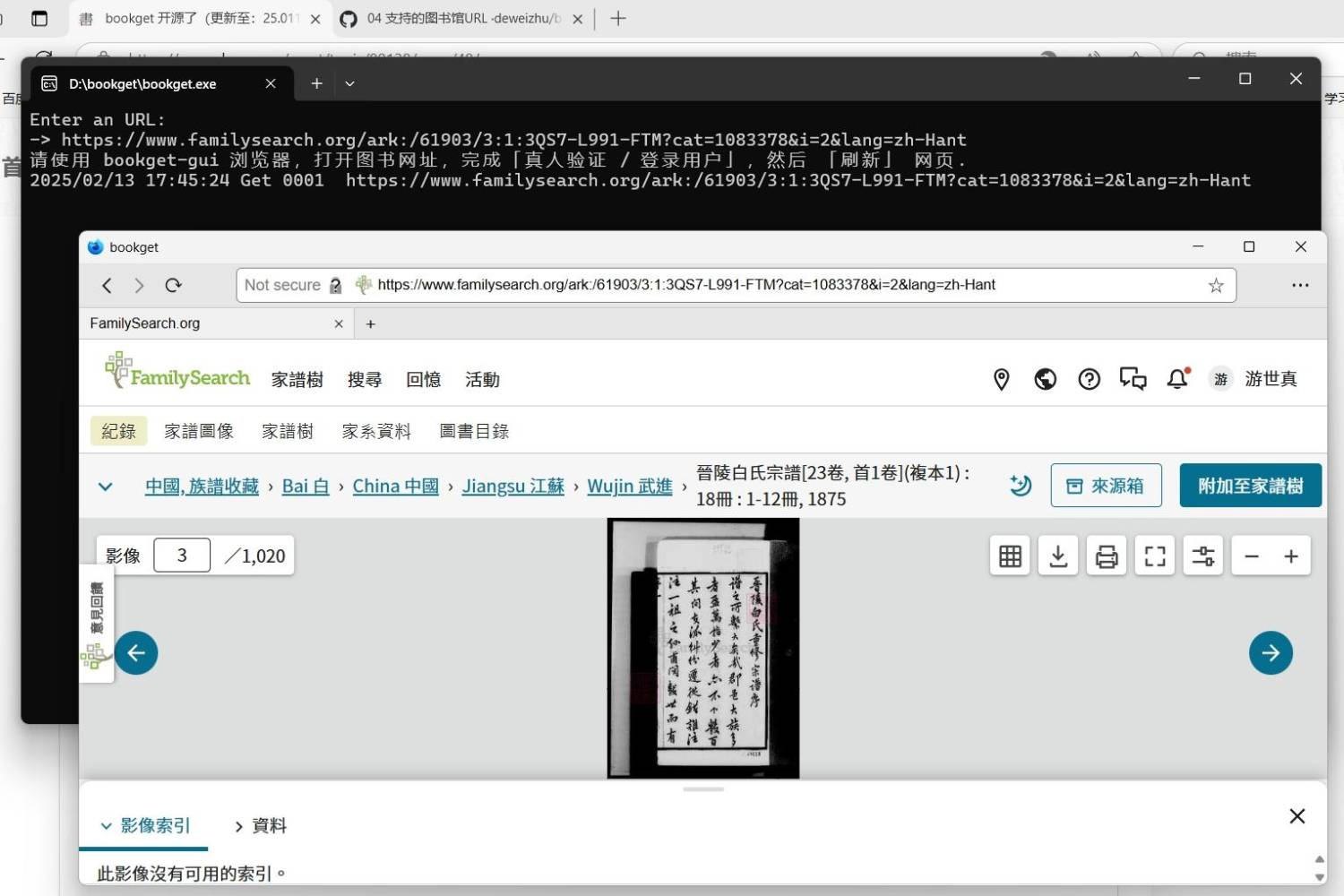Open the thumbnail grid view

[1010, 556]
